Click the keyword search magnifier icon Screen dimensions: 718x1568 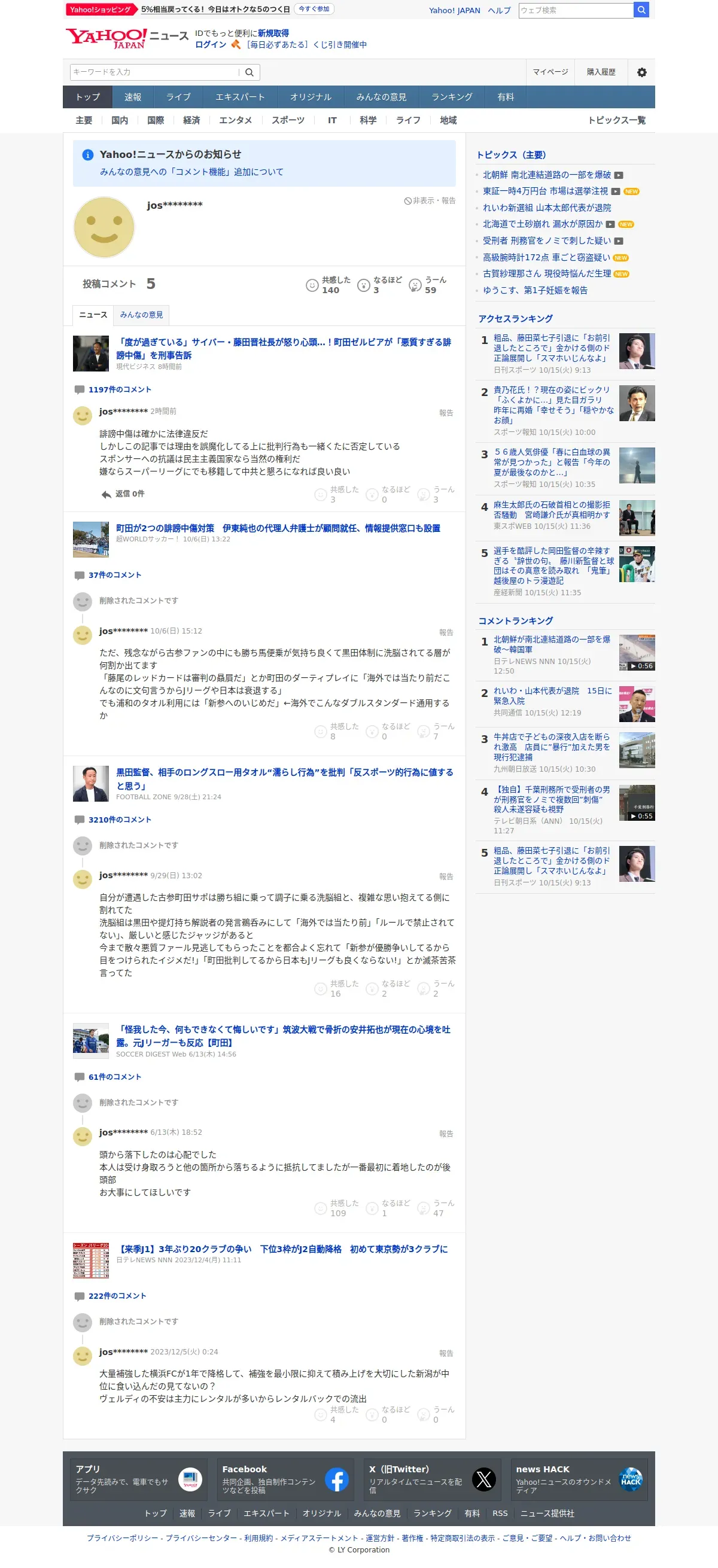pos(249,72)
